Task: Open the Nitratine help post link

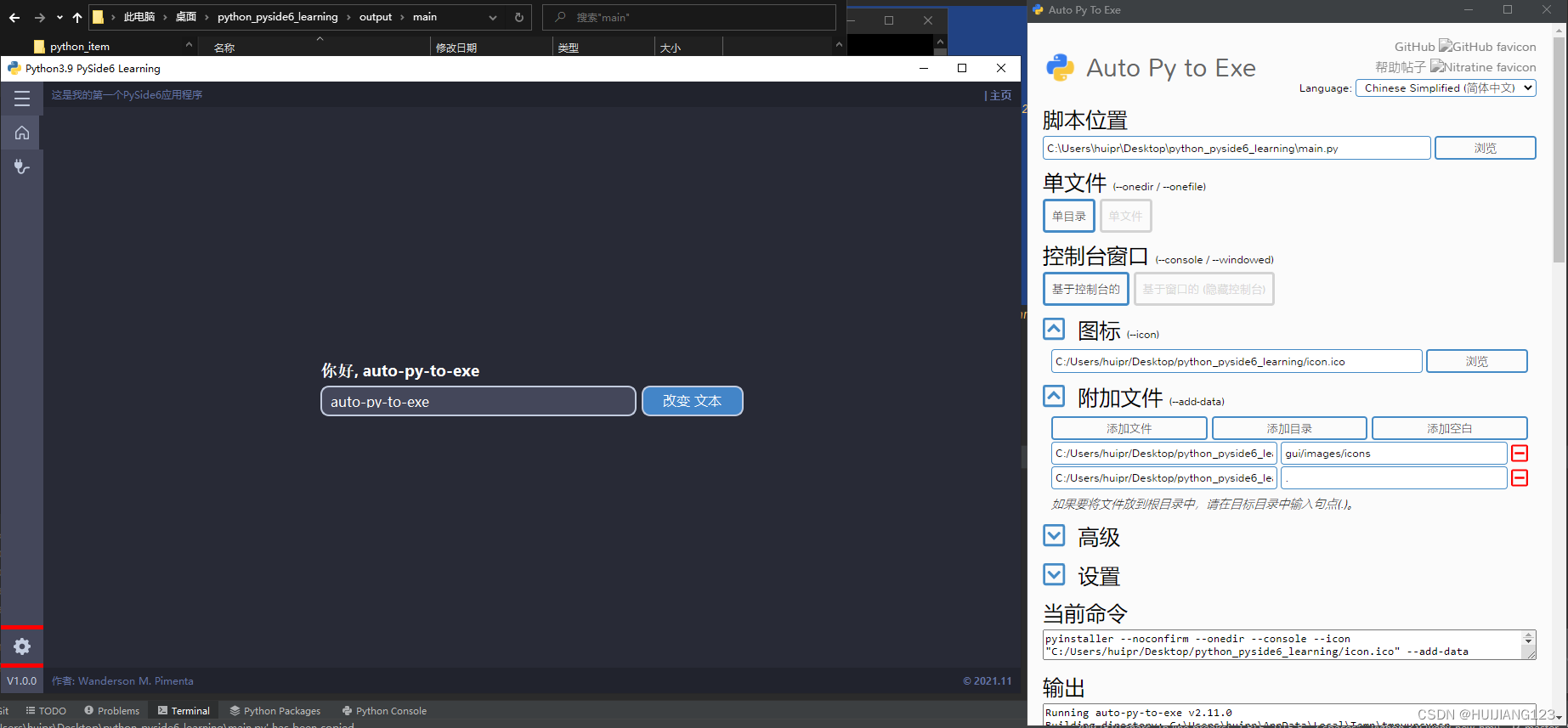Action: [1455, 67]
